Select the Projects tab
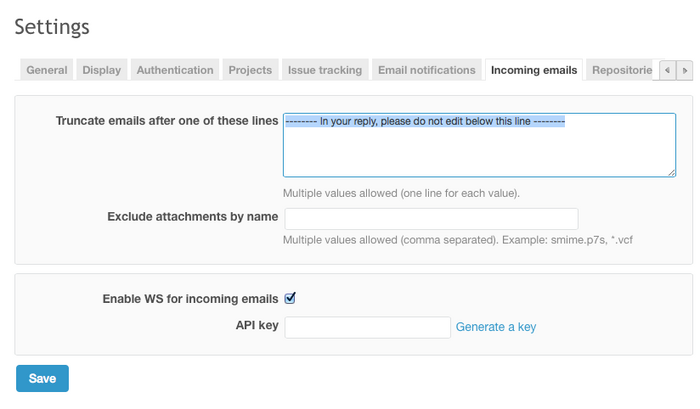Viewport: 700px width, 409px height. pyautogui.click(x=250, y=70)
